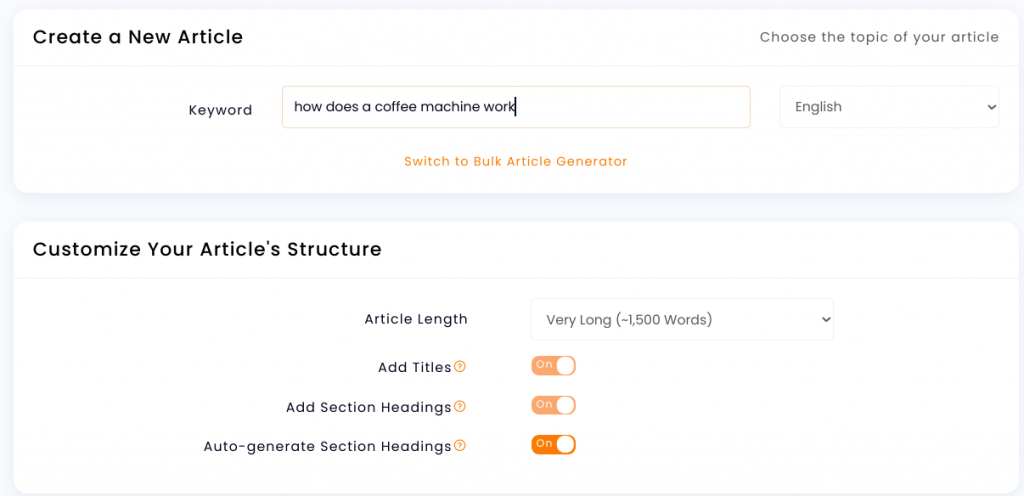This screenshot has width=1024, height=496.
Task: Click the Customize Your Article's Structure heading
Action: tap(207, 249)
